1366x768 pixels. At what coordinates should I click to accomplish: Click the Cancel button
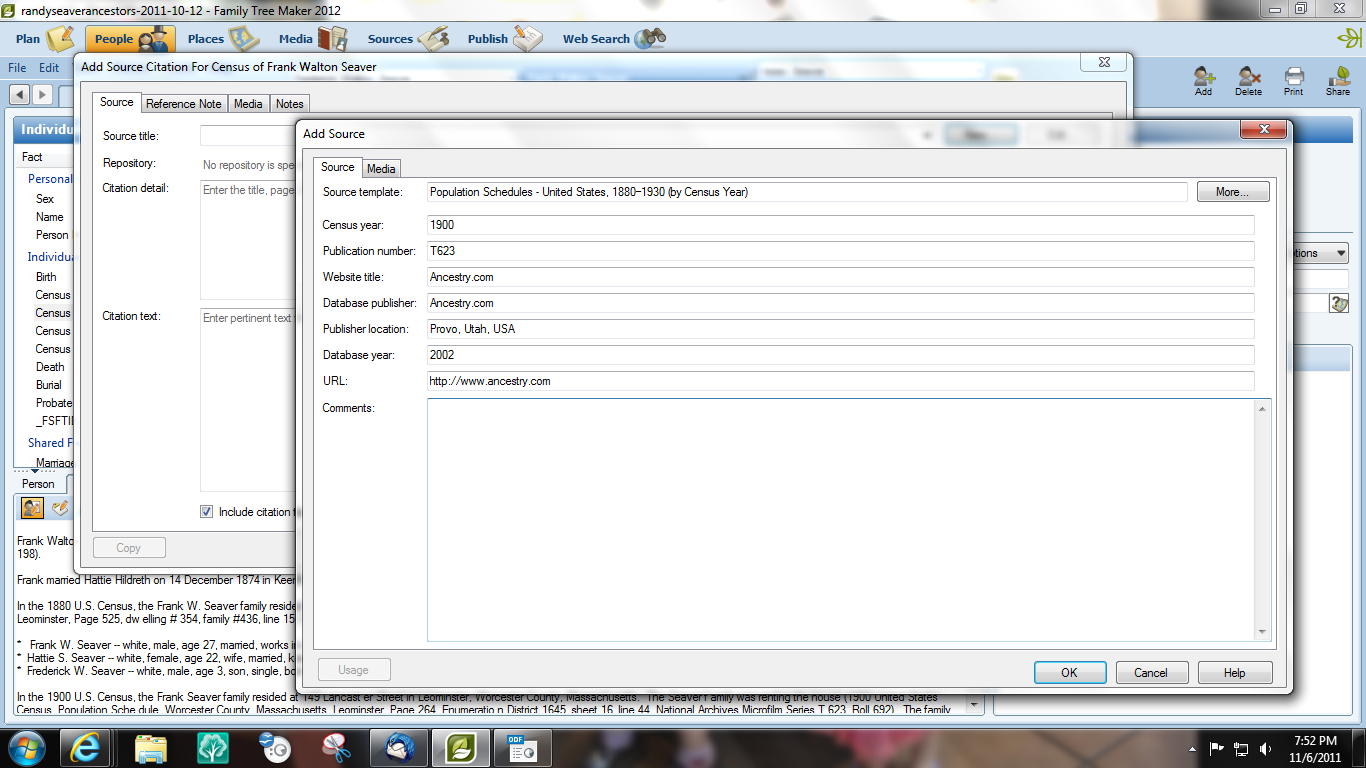(1152, 672)
